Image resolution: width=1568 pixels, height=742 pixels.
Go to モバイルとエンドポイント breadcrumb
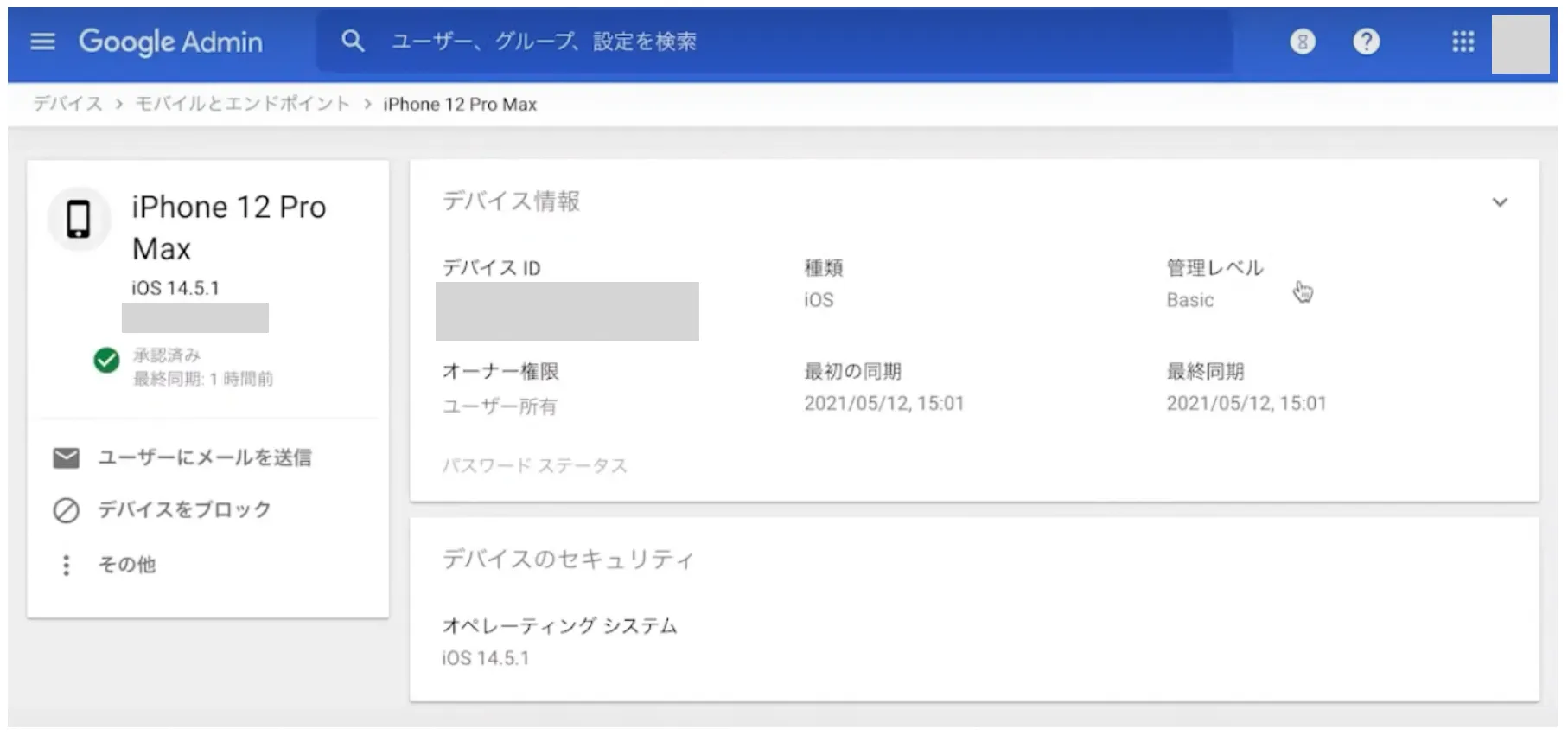tap(243, 104)
